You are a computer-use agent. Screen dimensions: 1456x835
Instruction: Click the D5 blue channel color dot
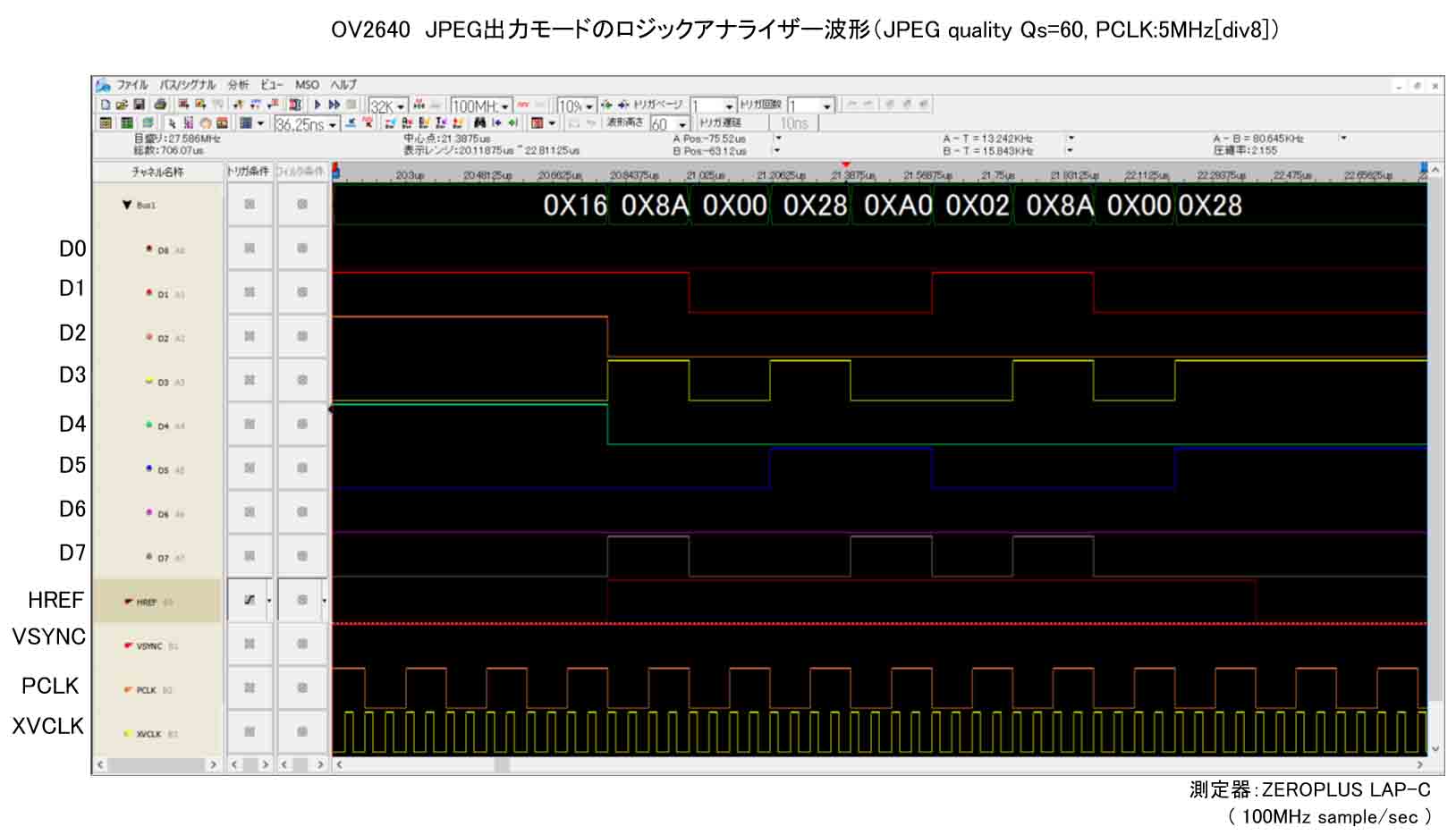[148, 468]
